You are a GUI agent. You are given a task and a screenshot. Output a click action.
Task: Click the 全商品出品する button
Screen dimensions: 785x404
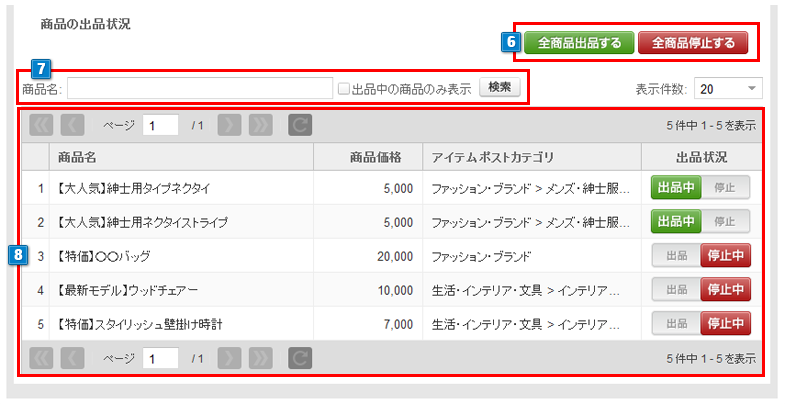[x=579, y=43]
